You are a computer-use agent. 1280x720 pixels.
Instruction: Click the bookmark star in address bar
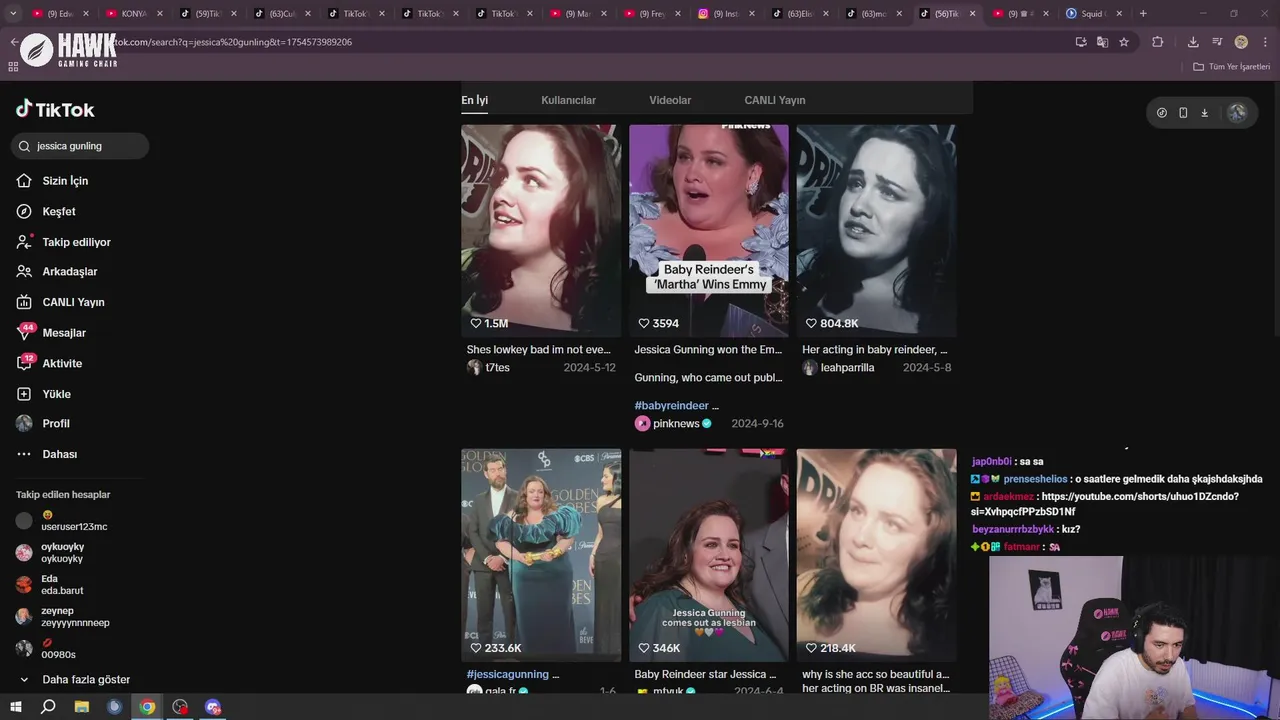click(x=1124, y=42)
